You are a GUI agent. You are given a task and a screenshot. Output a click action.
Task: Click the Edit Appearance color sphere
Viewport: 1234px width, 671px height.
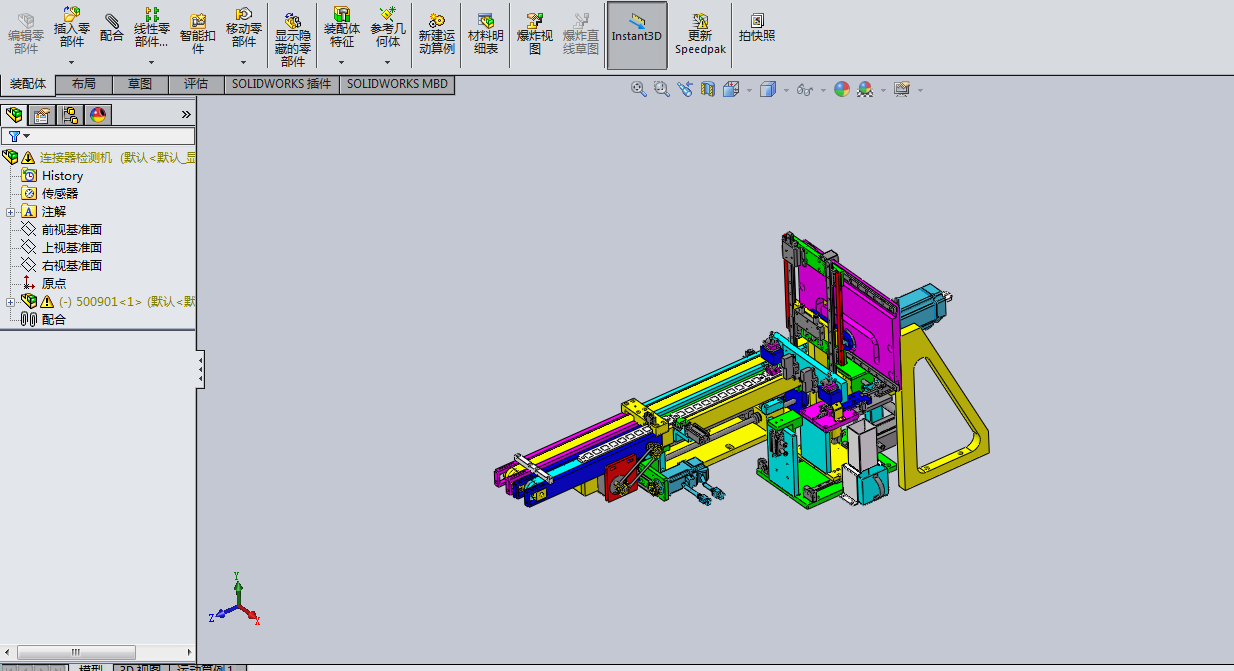tap(842, 89)
